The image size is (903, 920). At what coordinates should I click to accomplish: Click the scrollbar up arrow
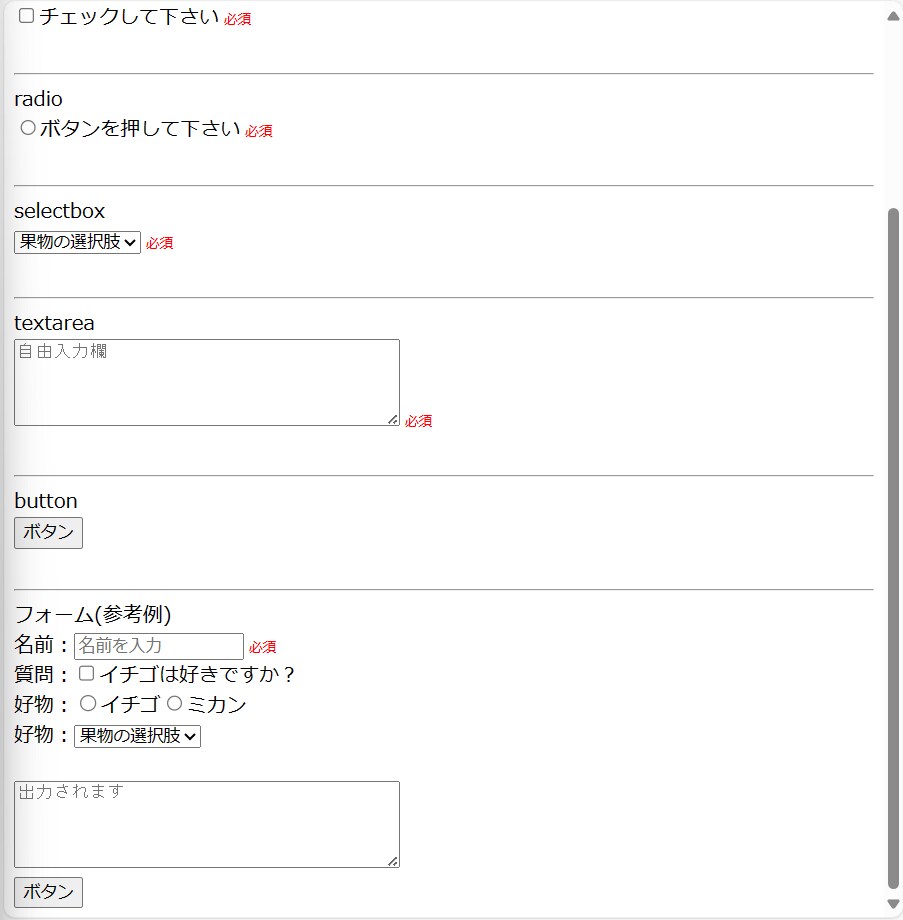coord(893,16)
